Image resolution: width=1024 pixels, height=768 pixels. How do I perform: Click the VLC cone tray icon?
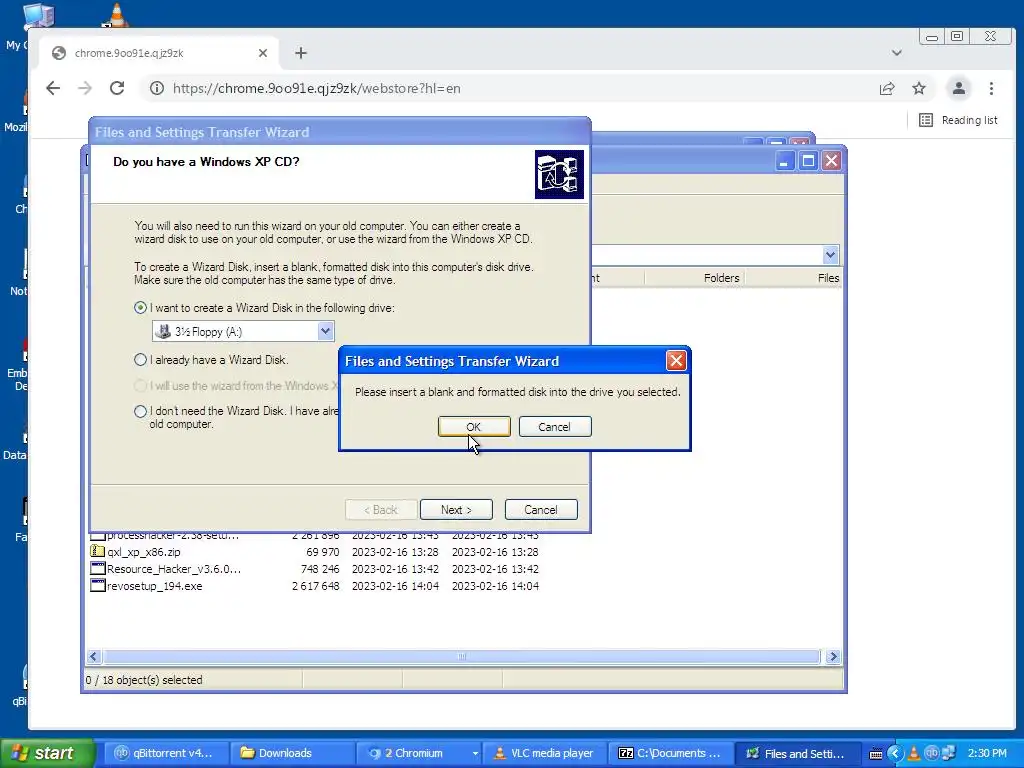(x=914, y=754)
